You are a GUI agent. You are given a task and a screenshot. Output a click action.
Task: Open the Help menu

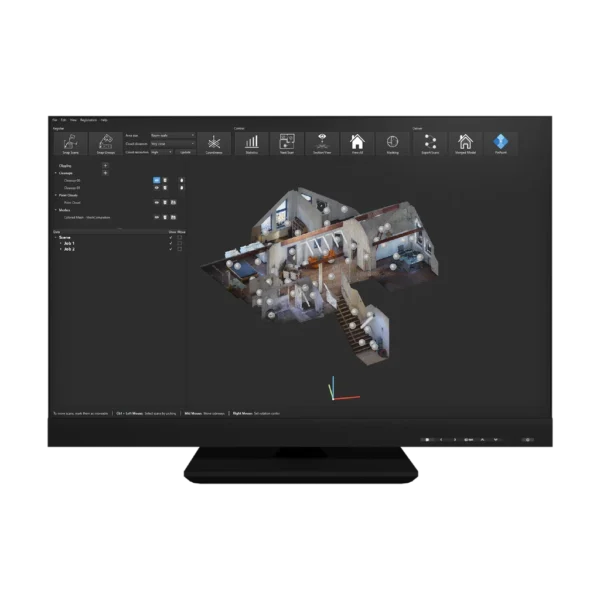pos(104,120)
